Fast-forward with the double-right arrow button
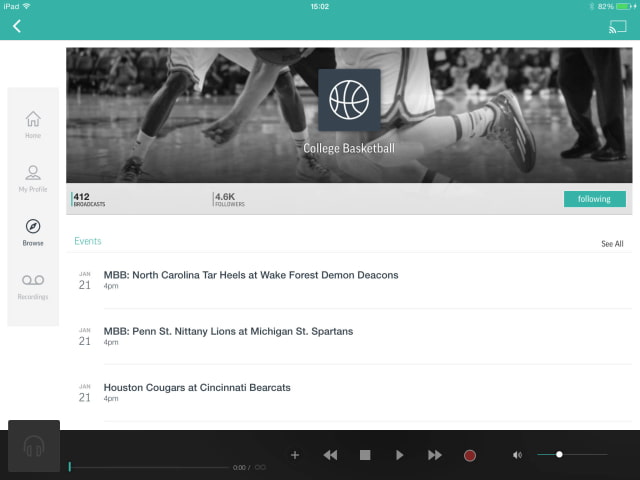 (435, 455)
